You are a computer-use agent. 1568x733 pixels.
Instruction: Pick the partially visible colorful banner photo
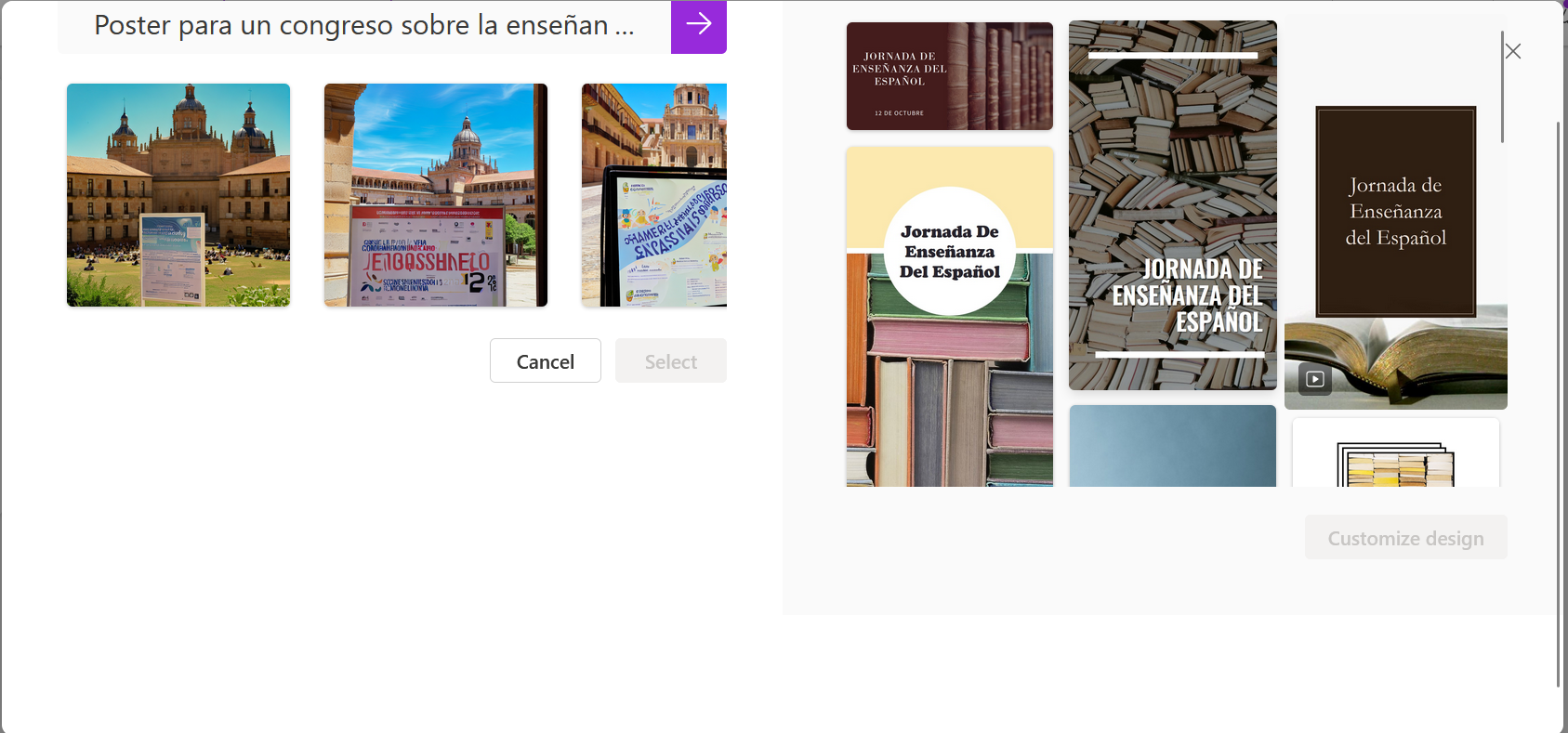click(x=654, y=195)
